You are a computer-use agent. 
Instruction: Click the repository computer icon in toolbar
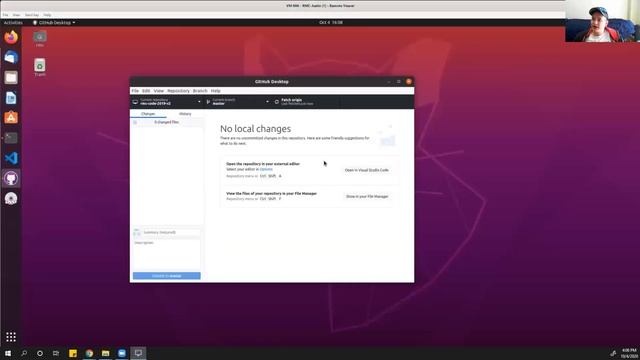click(135, 102)
